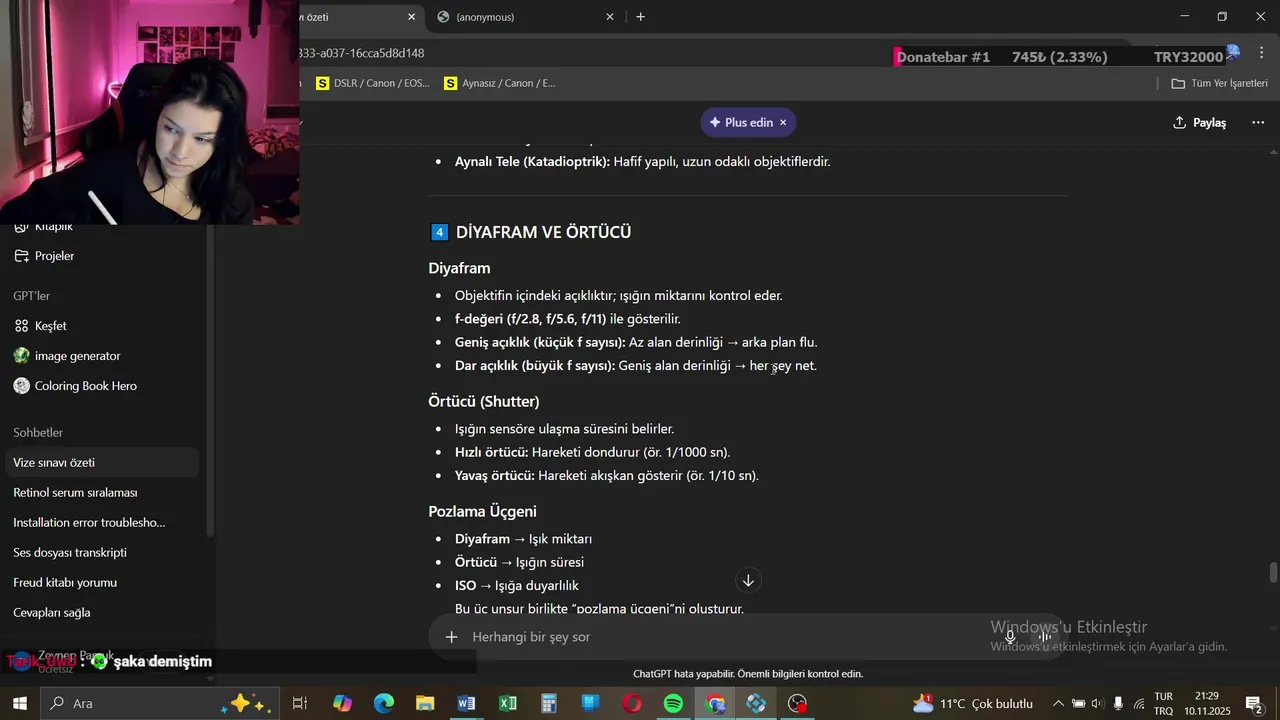The image size is (1280, 720).
Task: Open the Aynasız / Canon bookmark
Action: (x=500, y=83)
